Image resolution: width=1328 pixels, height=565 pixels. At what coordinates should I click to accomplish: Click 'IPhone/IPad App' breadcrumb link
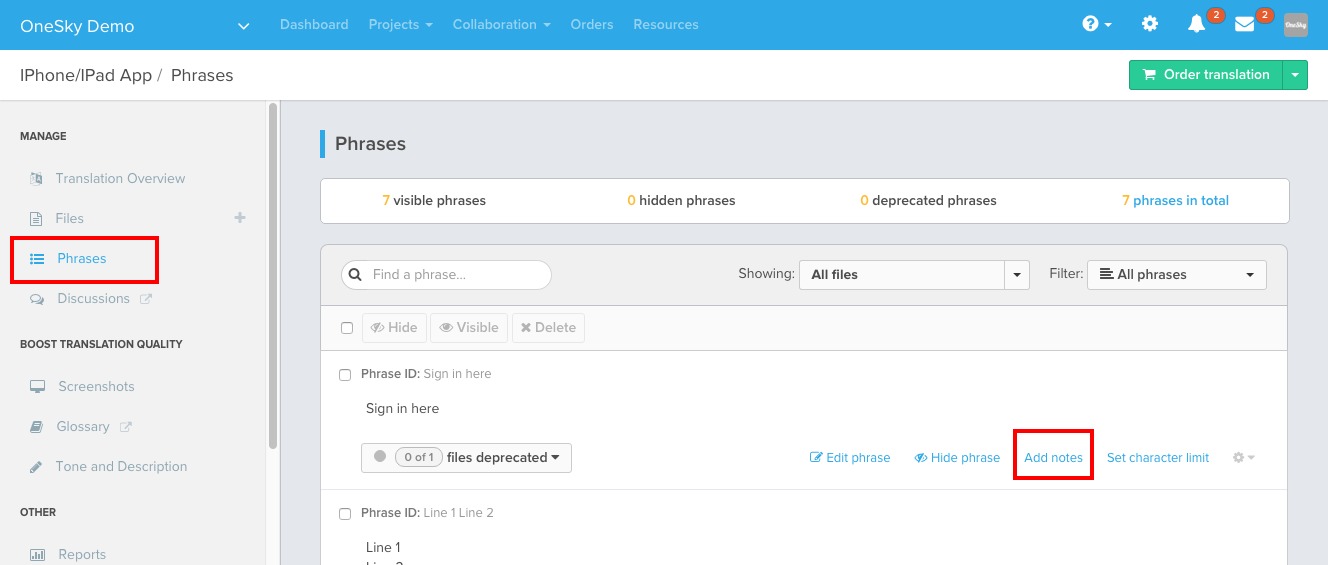[86, 75]
